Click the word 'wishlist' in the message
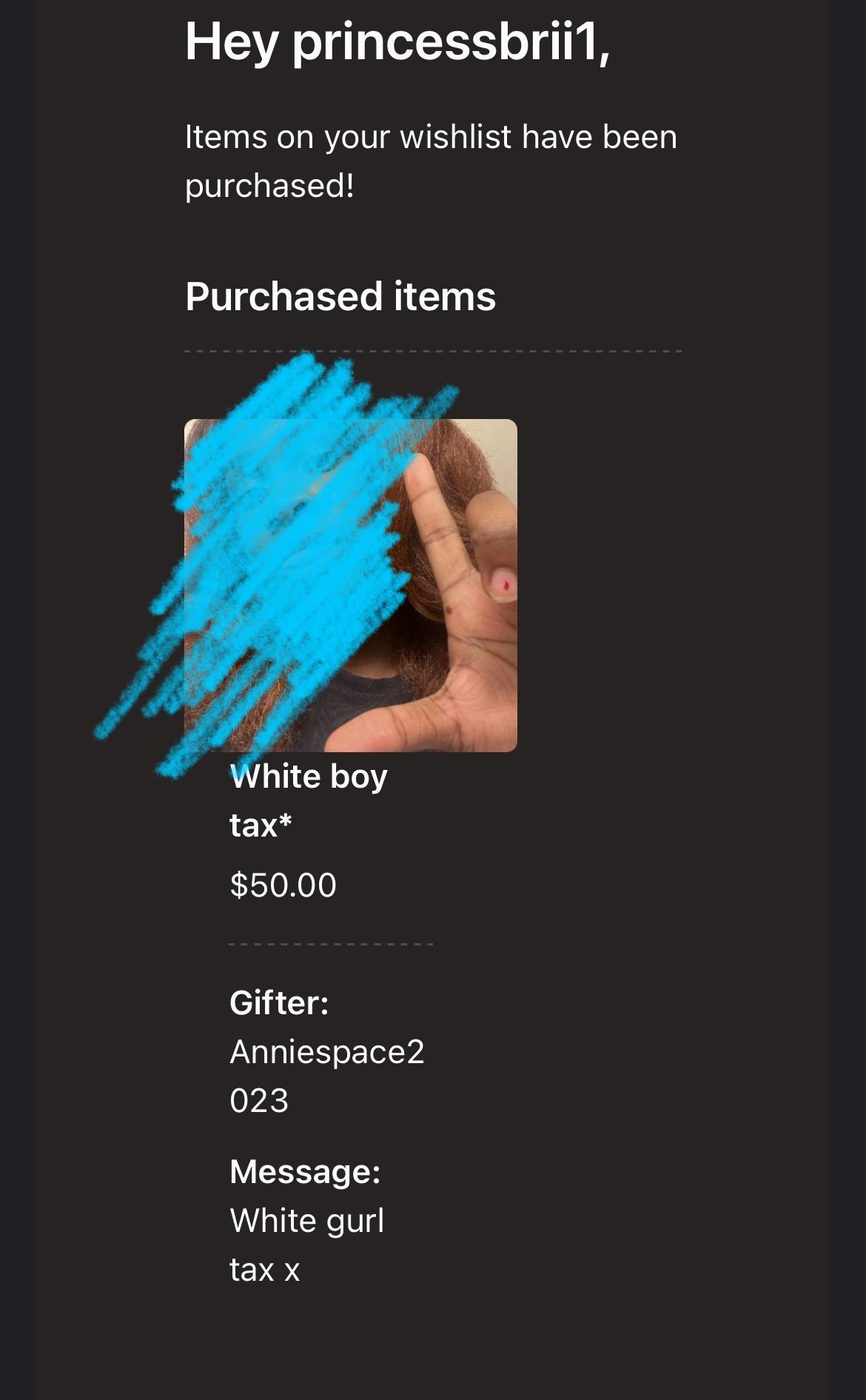 [x=456, y=137]
